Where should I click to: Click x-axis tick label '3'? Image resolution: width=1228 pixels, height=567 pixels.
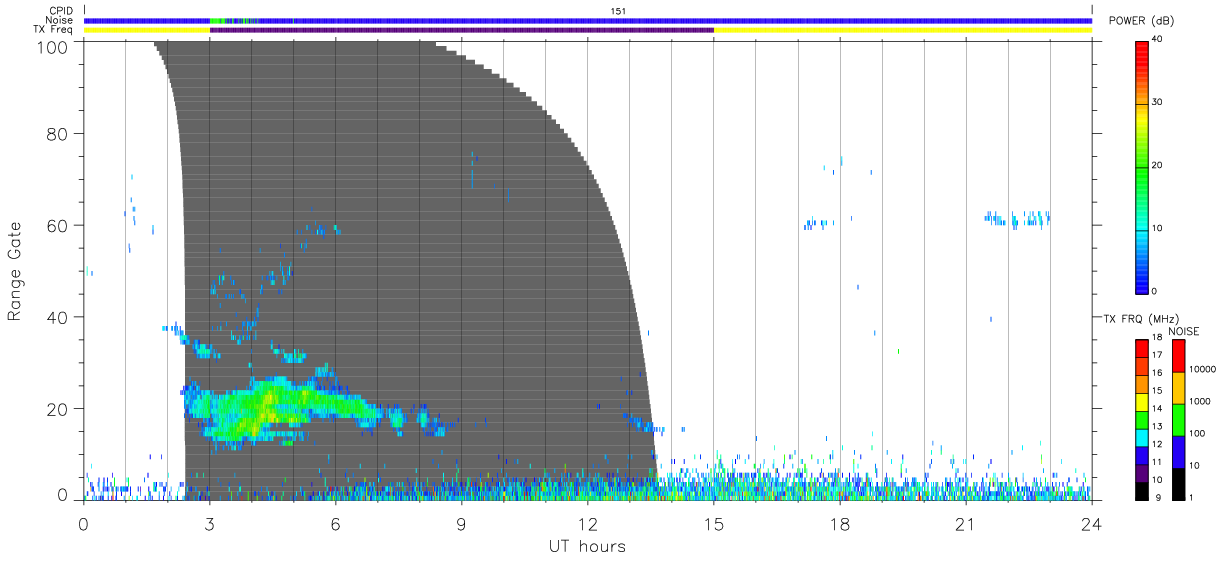tap(209, 525)
